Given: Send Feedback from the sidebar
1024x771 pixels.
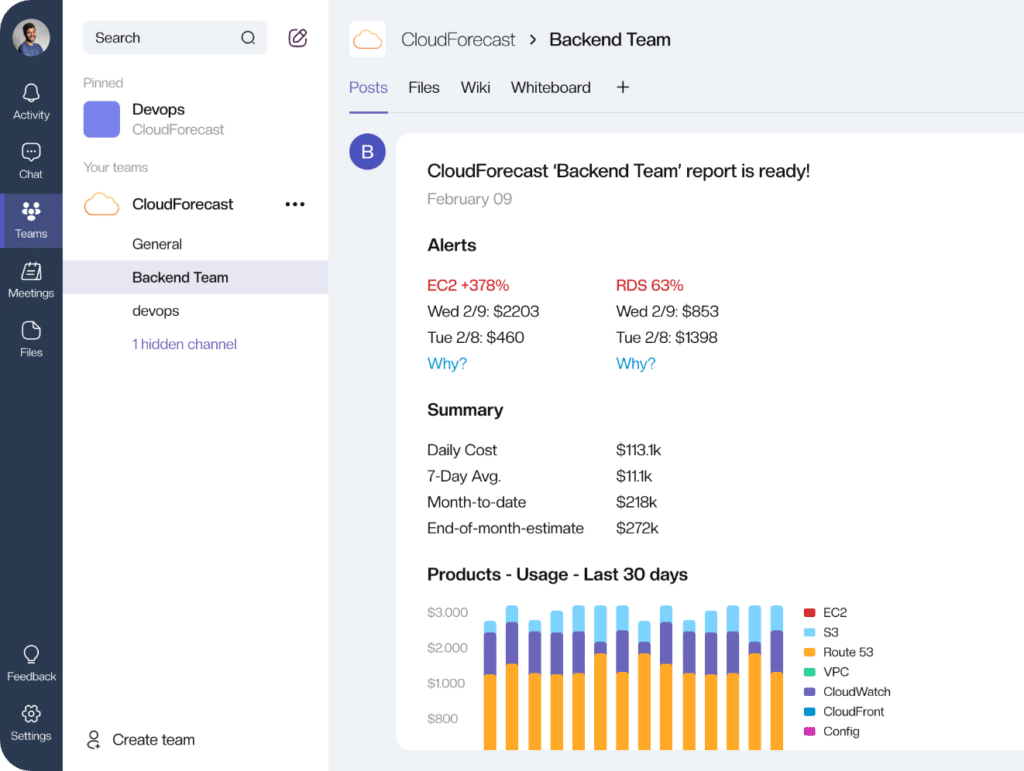Looking at the screenshot, I should coord(31,663).
